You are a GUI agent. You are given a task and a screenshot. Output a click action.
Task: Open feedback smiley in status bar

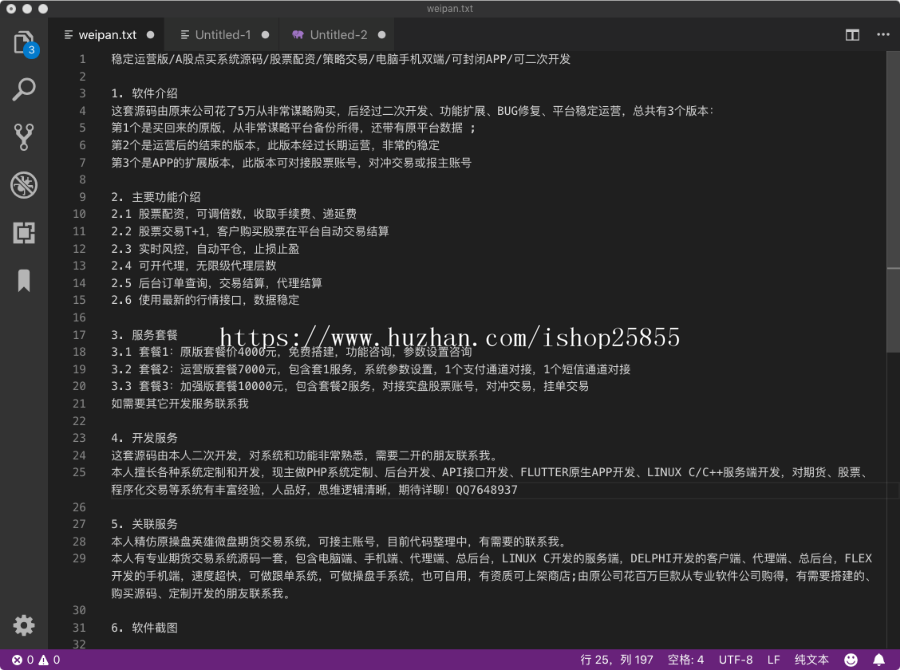[x=851, y=660]
